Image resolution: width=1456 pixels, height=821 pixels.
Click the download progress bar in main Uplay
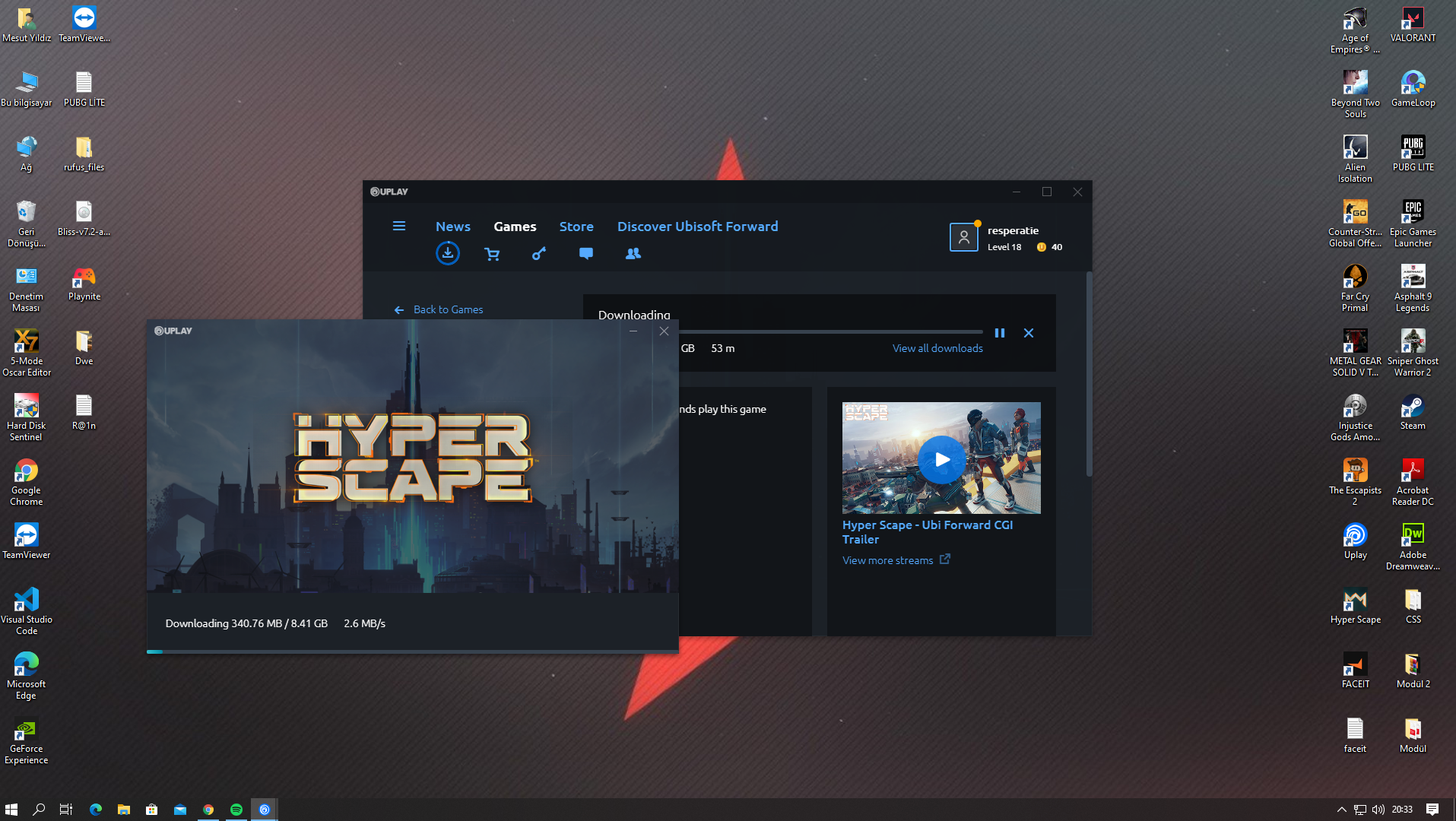pyautogui.click(x=830, y=332)
